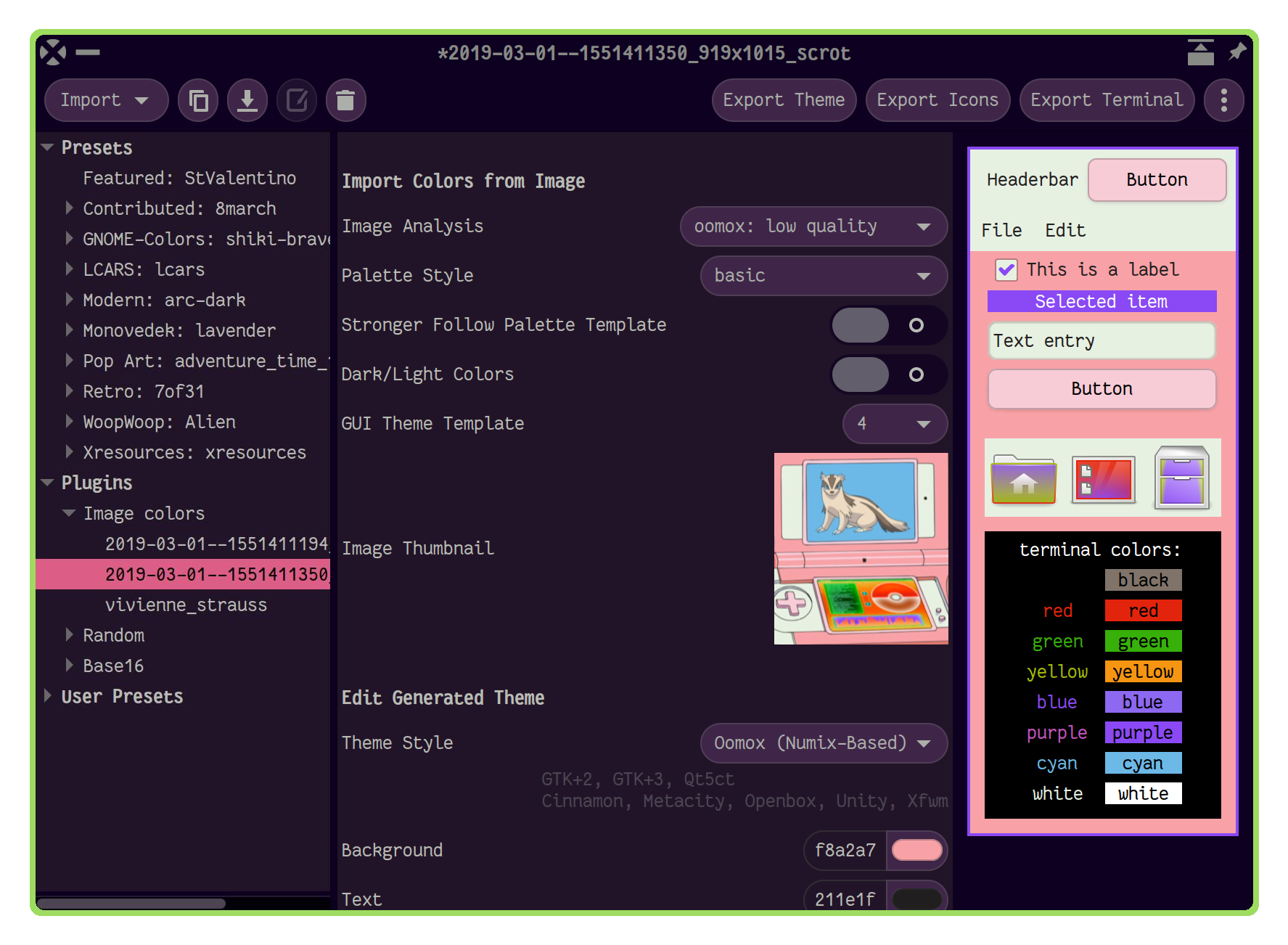Image resolution: width=1288 pixels, height=945 pixels.
Task: Click Edit menu in preview
Action: 1065,231
